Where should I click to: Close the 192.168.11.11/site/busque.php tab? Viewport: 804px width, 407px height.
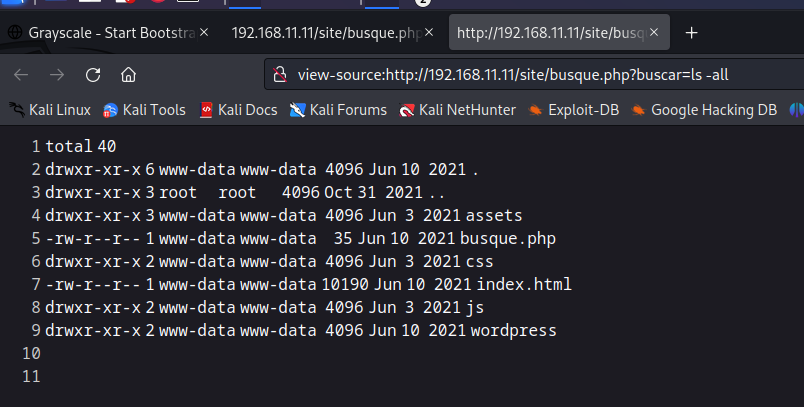pos(429,32)
